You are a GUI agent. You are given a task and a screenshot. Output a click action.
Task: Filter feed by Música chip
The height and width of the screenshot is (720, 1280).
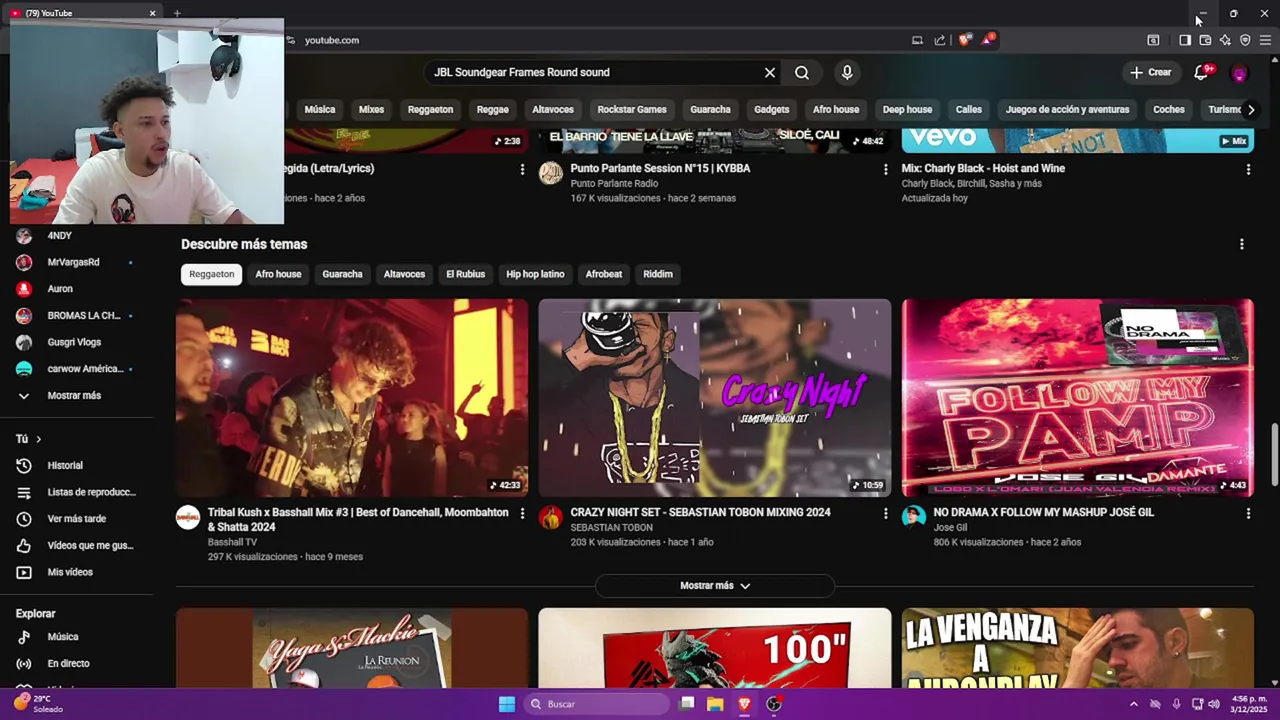click(x=320, y=109)
